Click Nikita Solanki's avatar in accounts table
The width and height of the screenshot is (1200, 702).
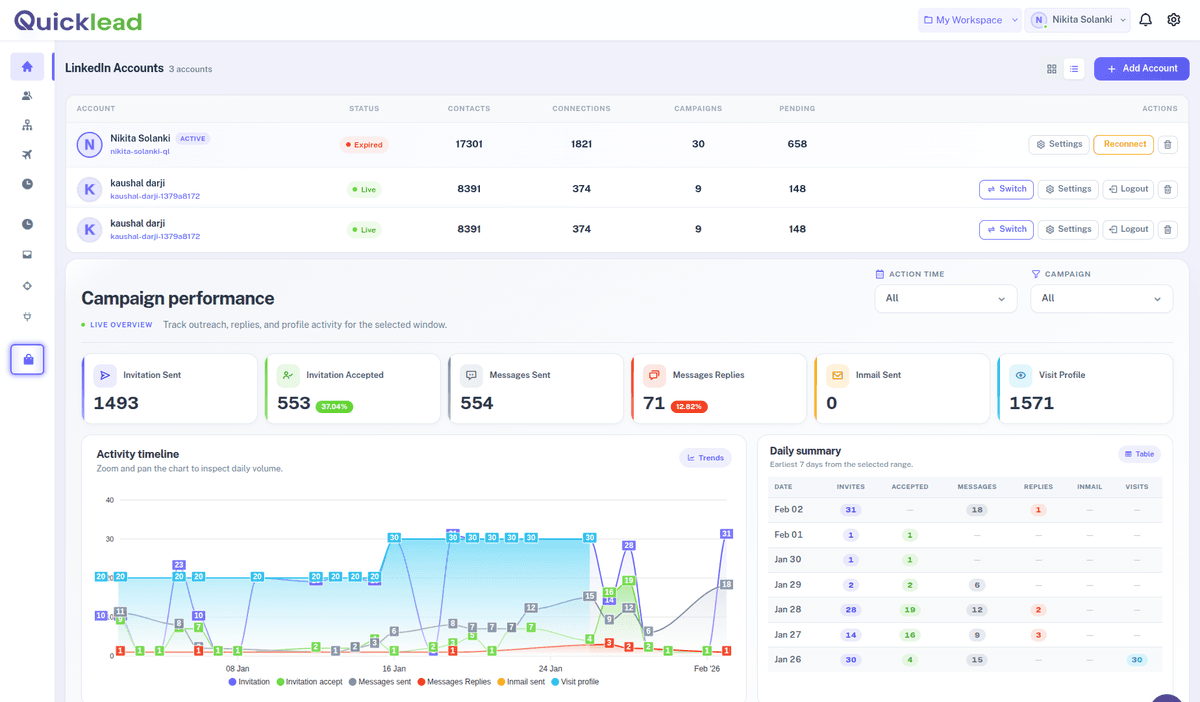click(x=90, y=144)
